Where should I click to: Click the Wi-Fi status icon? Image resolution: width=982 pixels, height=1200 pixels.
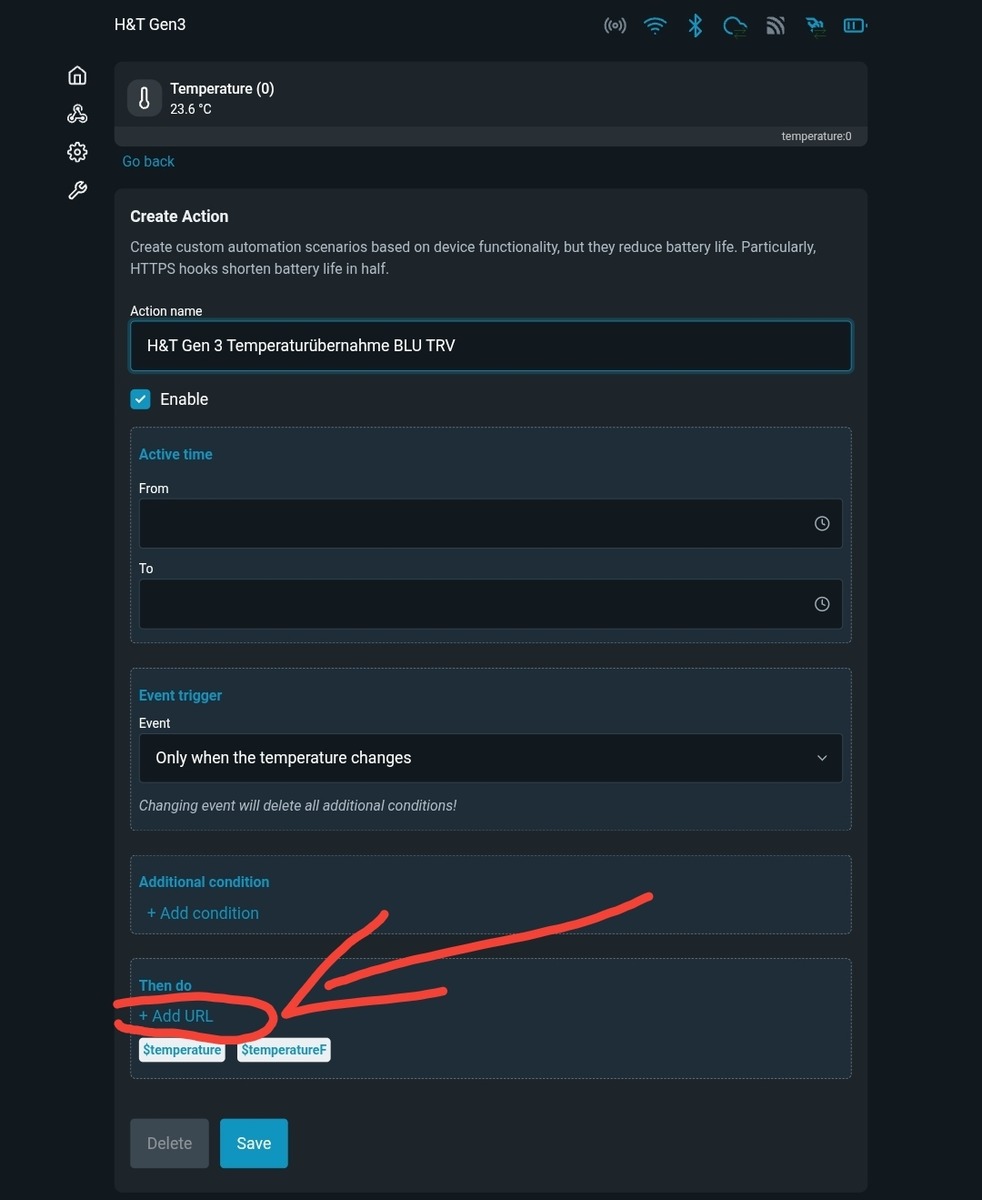point(655,26)
